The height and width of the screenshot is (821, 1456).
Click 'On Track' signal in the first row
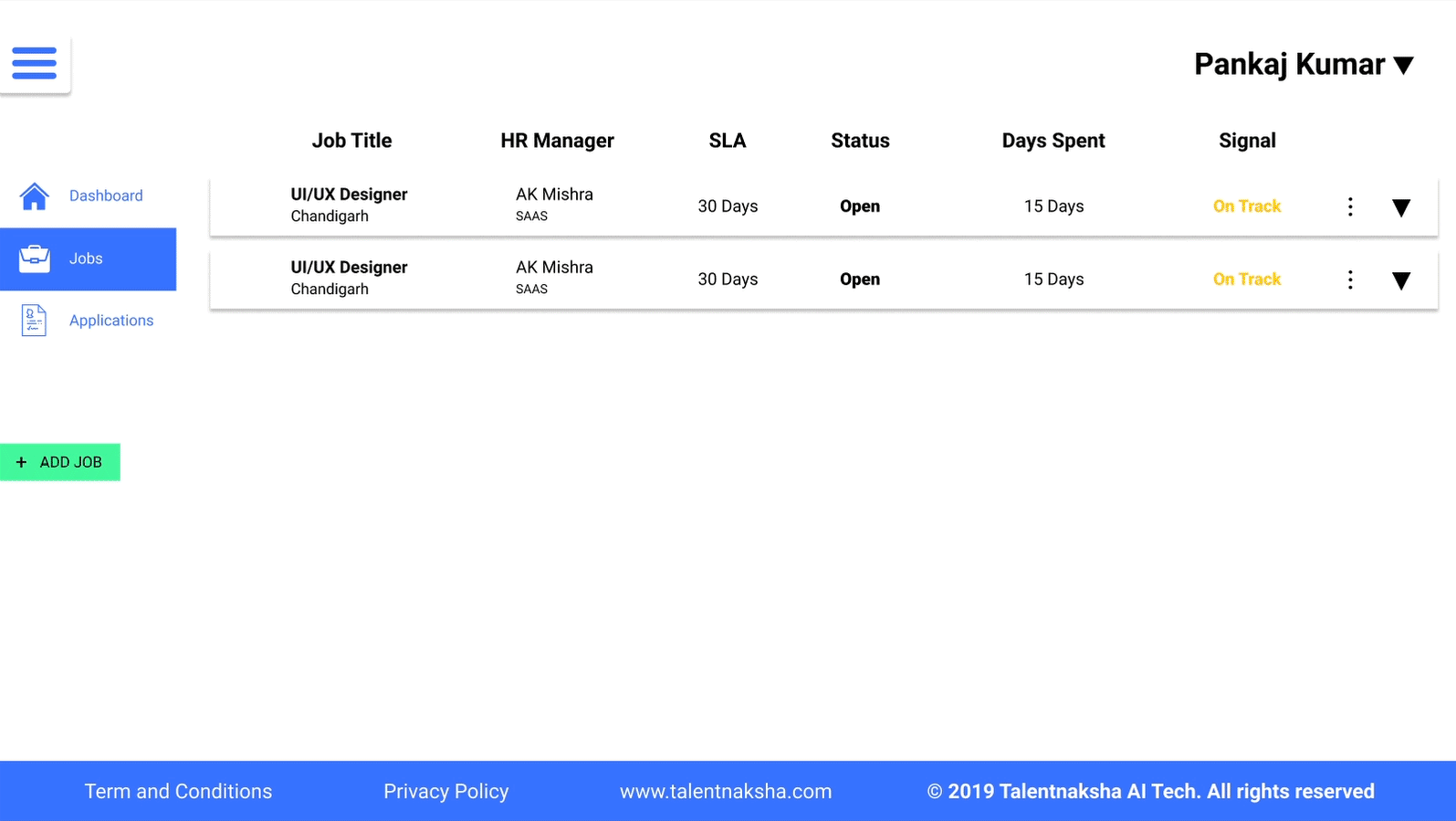click(1247, 206)
